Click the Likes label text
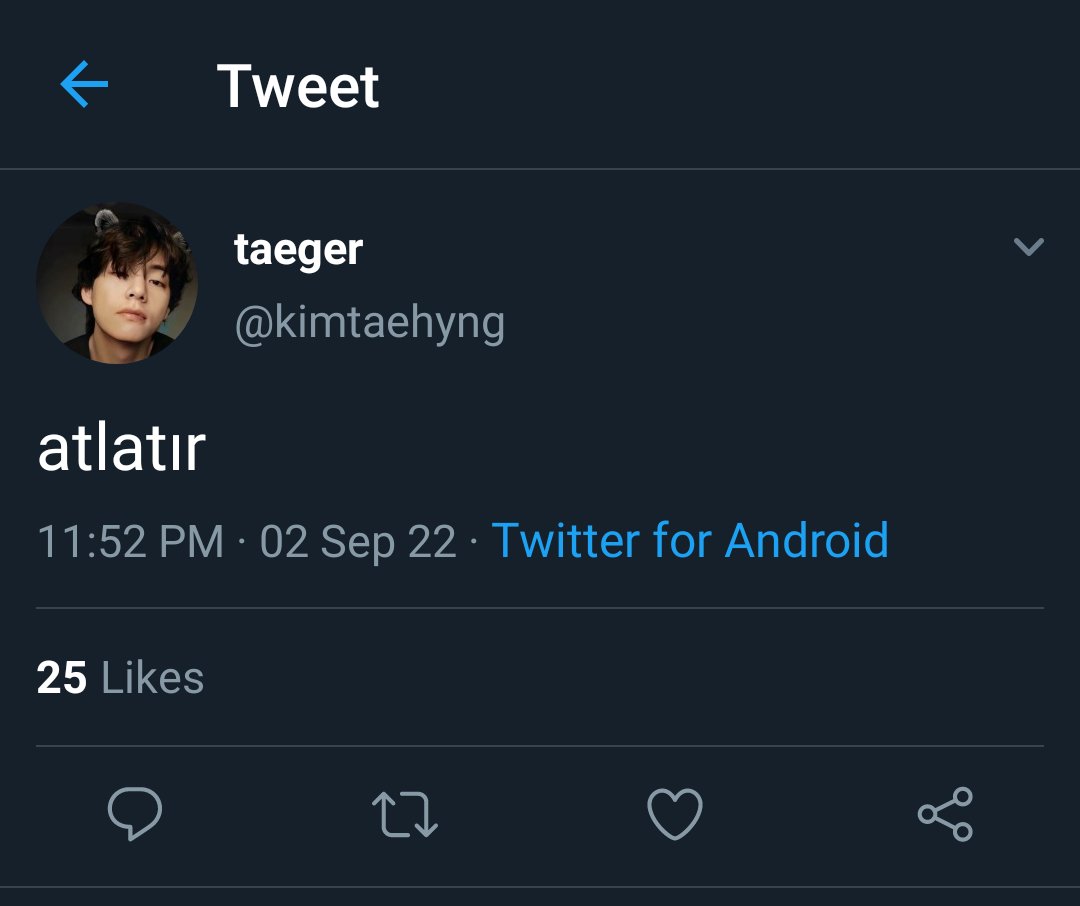This screenshot has height=906, width=1080. [153, 678]
